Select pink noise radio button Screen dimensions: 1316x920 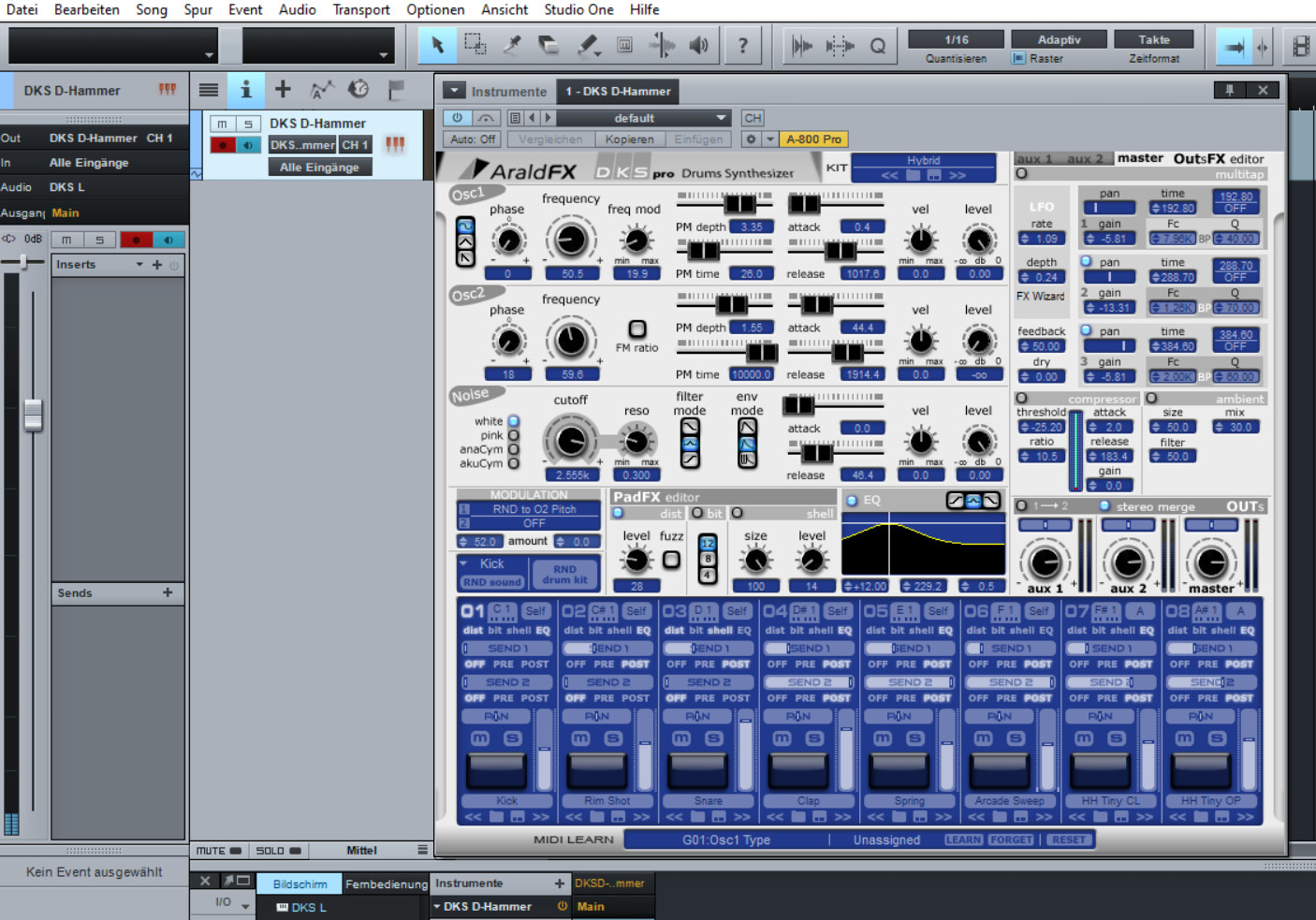tap(514, 435)
